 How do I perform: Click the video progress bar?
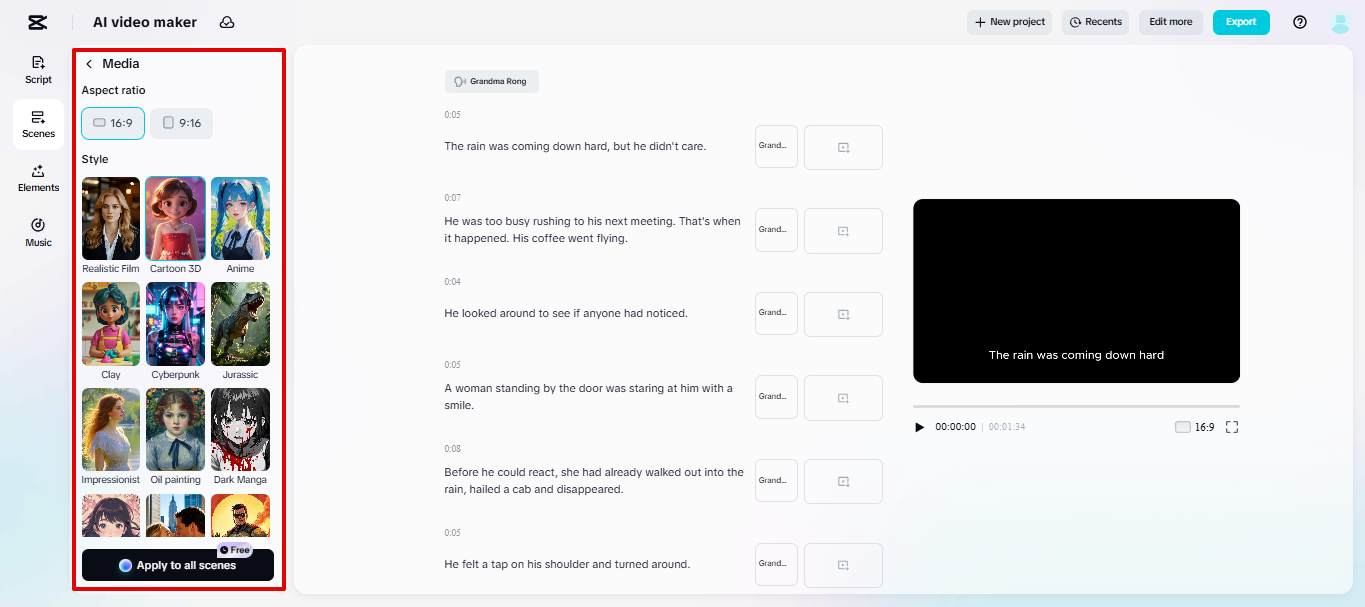point(1076,406)
